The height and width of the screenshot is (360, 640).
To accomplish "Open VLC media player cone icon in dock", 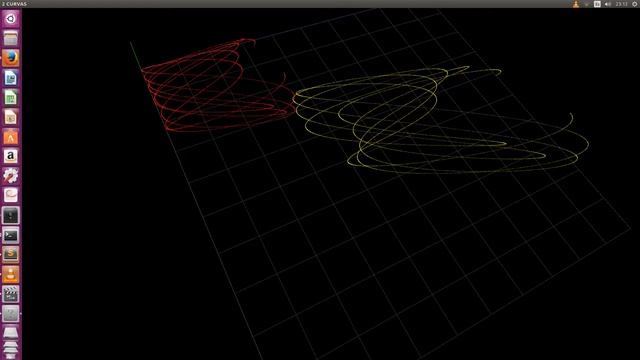I will pyautogui.click(x=11, y=274).
